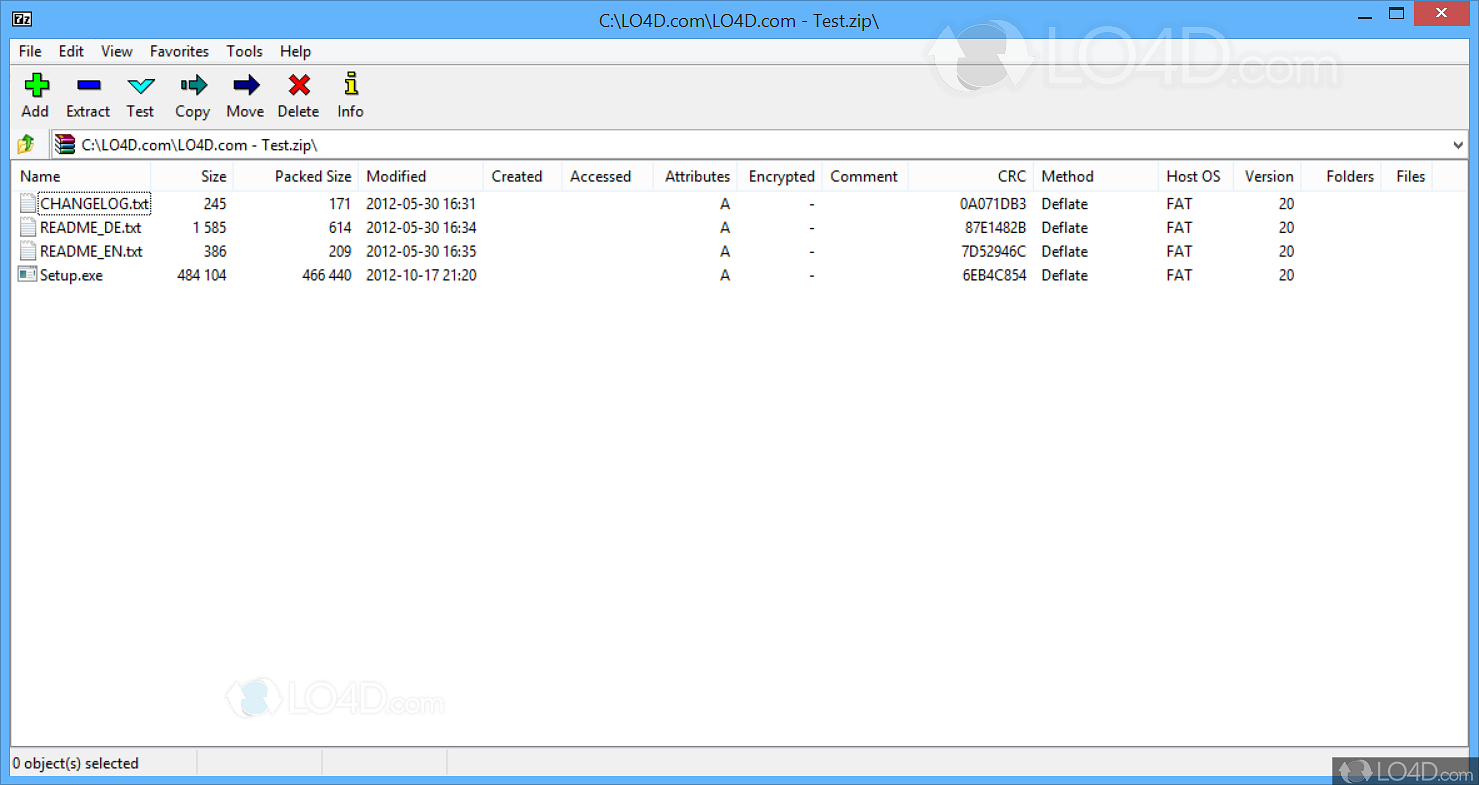Viewport: 1479px width, 785px height.
Task: Open the File menu
Action: click(30, 51)
